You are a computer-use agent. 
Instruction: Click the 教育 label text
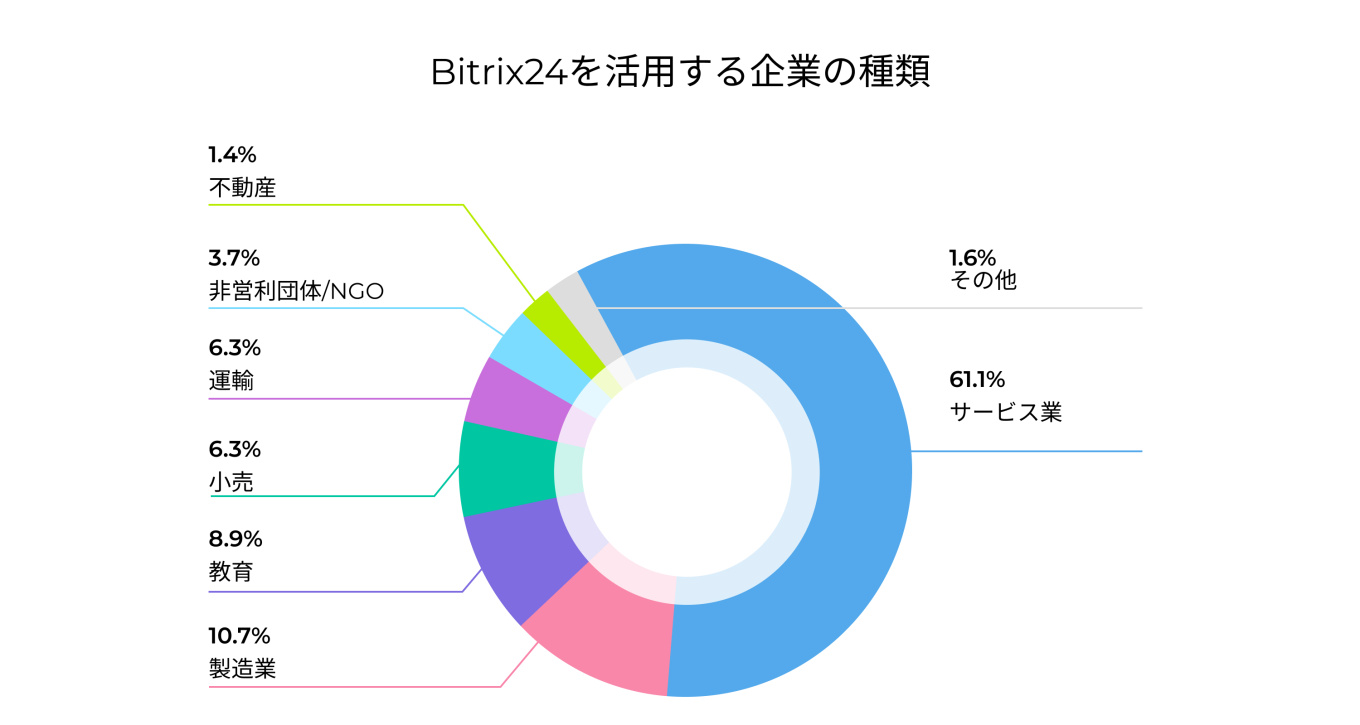click(x=231, y=573)
